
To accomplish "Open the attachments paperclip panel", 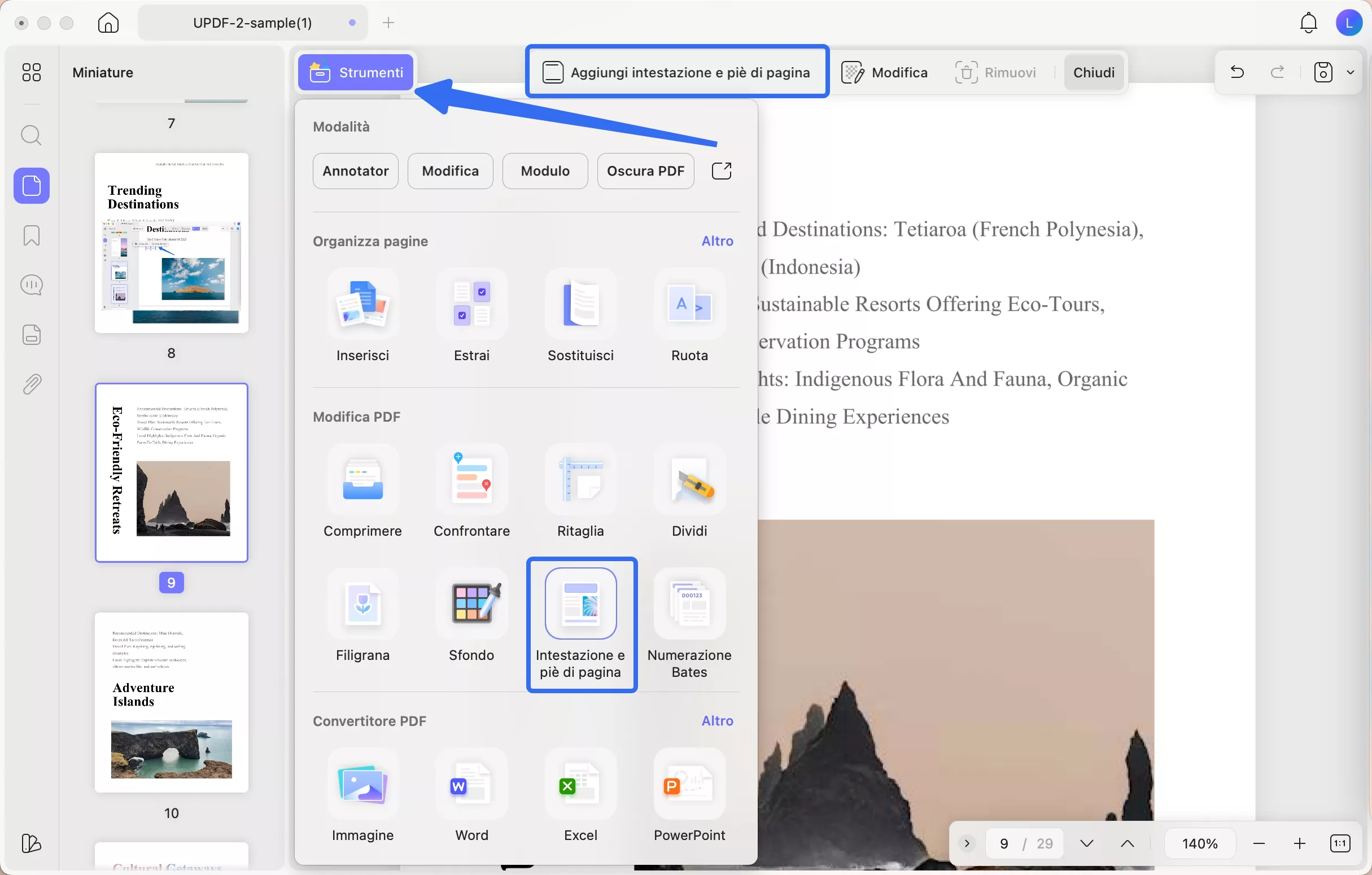I will pos(32,383).
